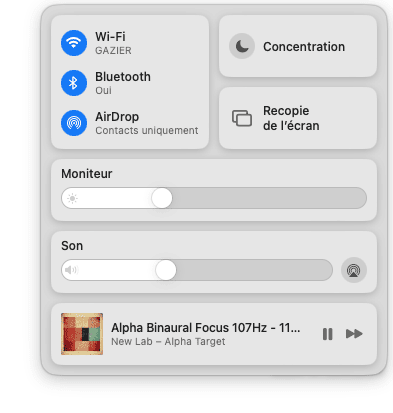Open AirPlay audio output icon

tap(354, 270)
